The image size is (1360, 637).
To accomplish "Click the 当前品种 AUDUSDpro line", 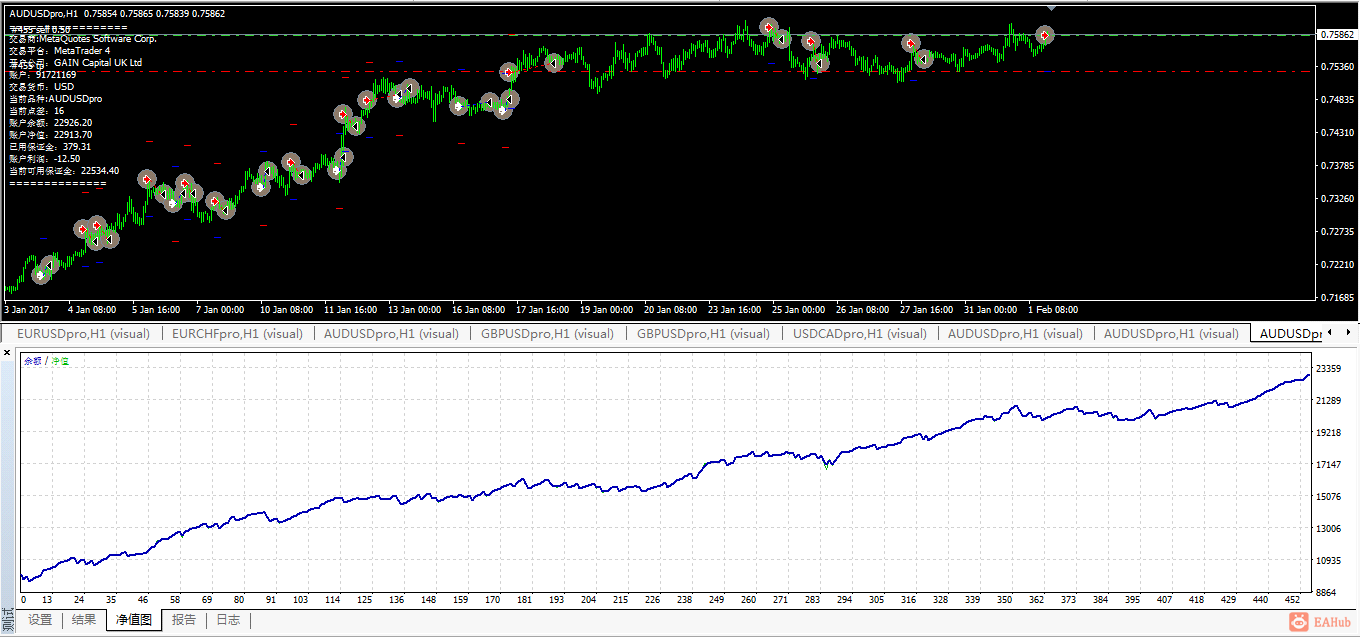I will (55, 99).
